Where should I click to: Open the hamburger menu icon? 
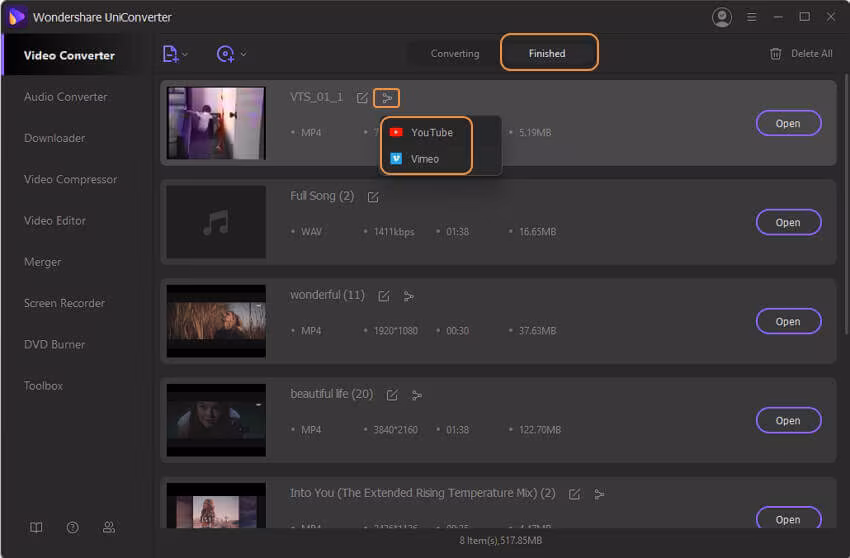click(751, 17)
